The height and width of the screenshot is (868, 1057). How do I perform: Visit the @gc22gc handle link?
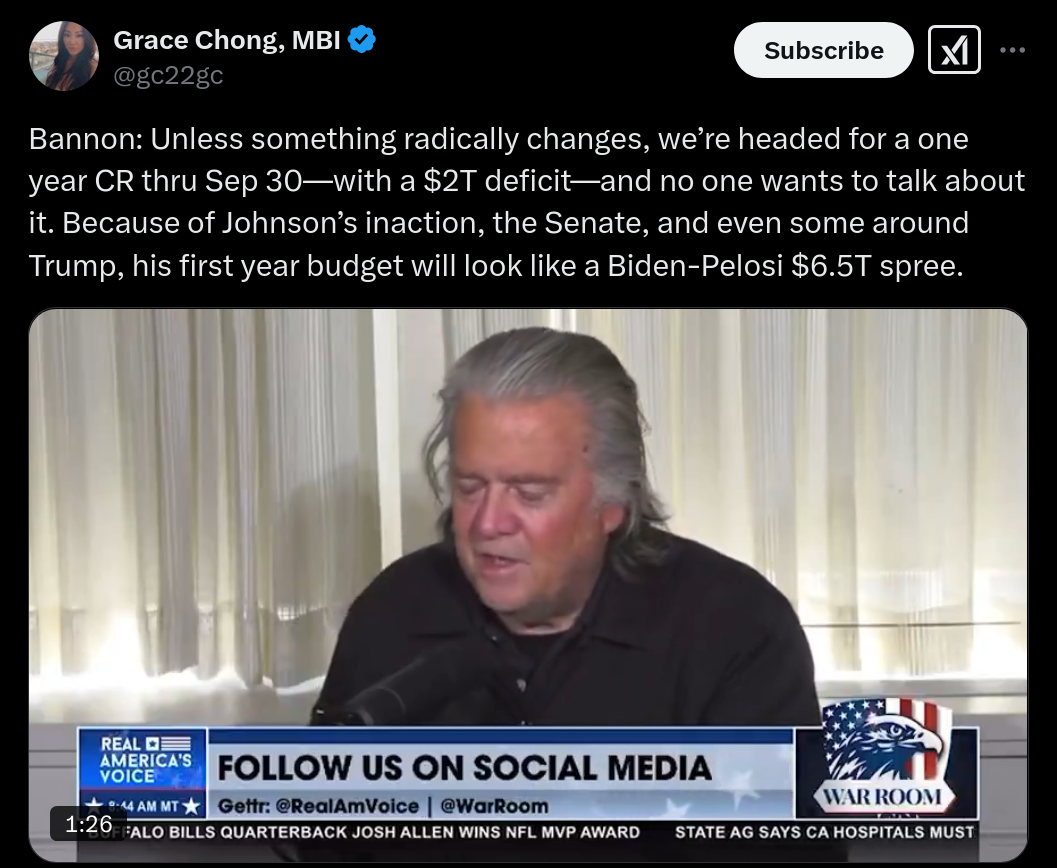(168, 75)
